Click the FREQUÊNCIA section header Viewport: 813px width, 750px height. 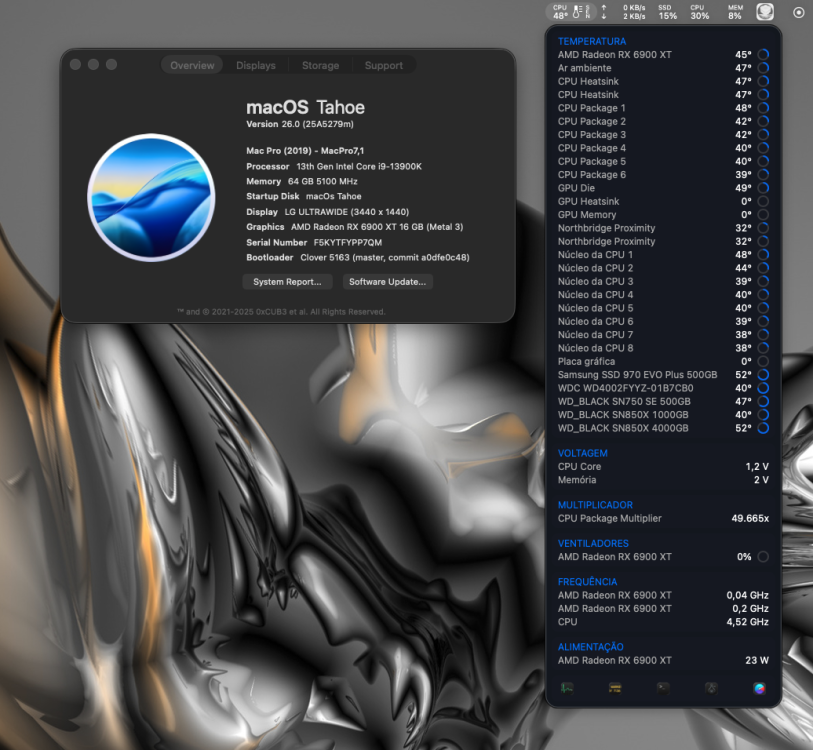587,581
